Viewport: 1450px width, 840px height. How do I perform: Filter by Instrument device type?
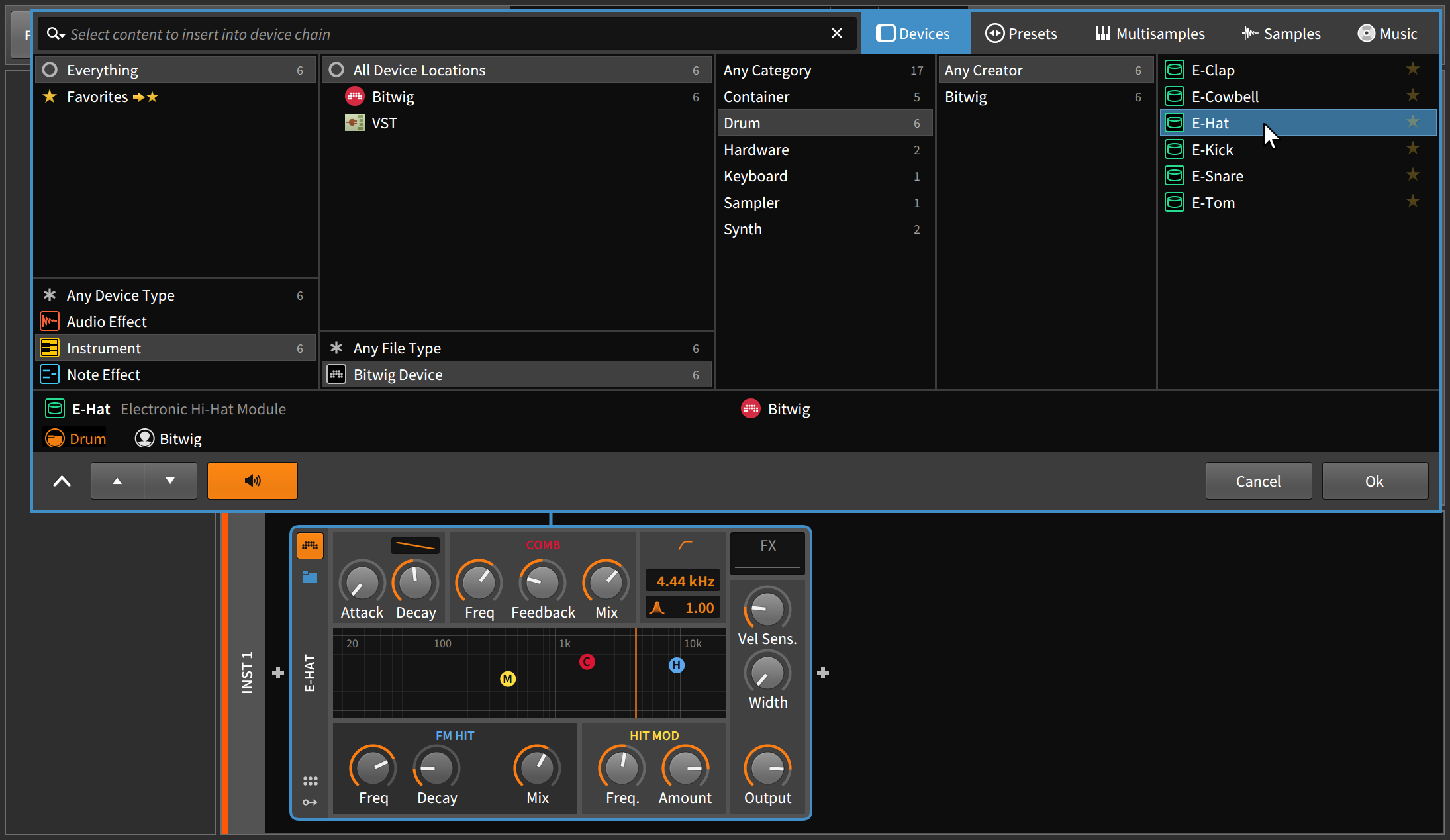point(175,348)
